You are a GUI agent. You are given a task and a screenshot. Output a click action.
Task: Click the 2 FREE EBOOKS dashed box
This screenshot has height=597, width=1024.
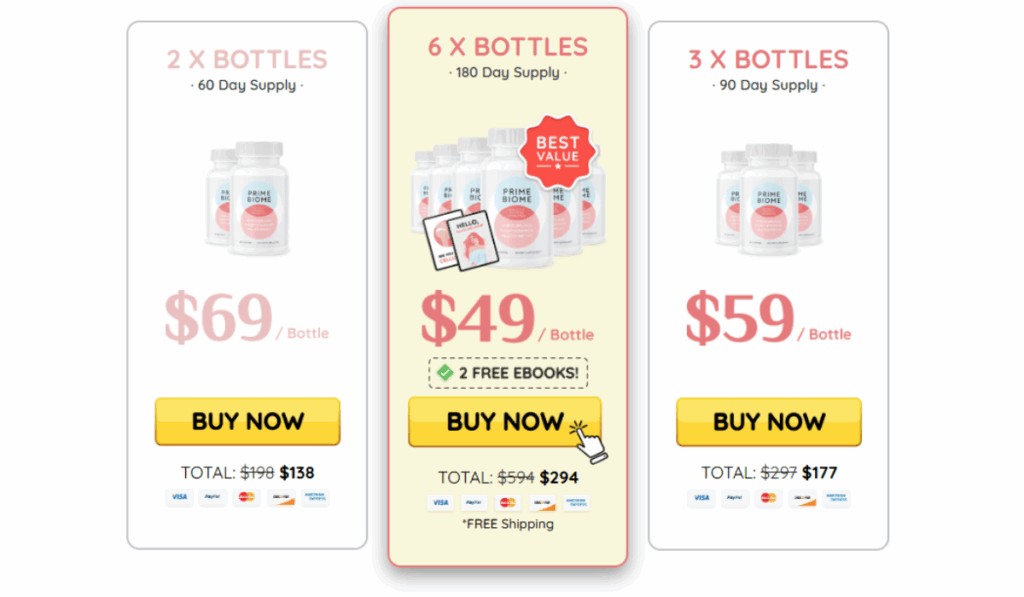click(508, 373)
